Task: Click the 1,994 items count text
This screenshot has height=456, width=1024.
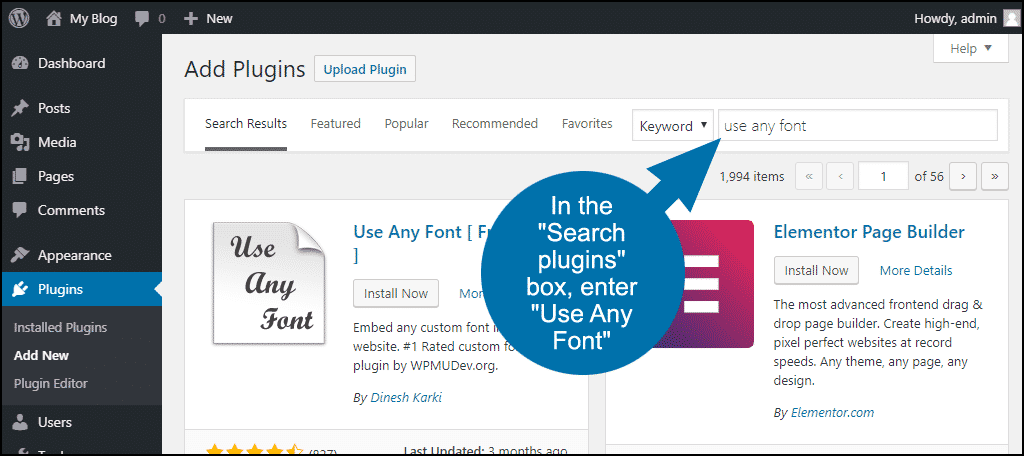Action: [x=751, y=176]
